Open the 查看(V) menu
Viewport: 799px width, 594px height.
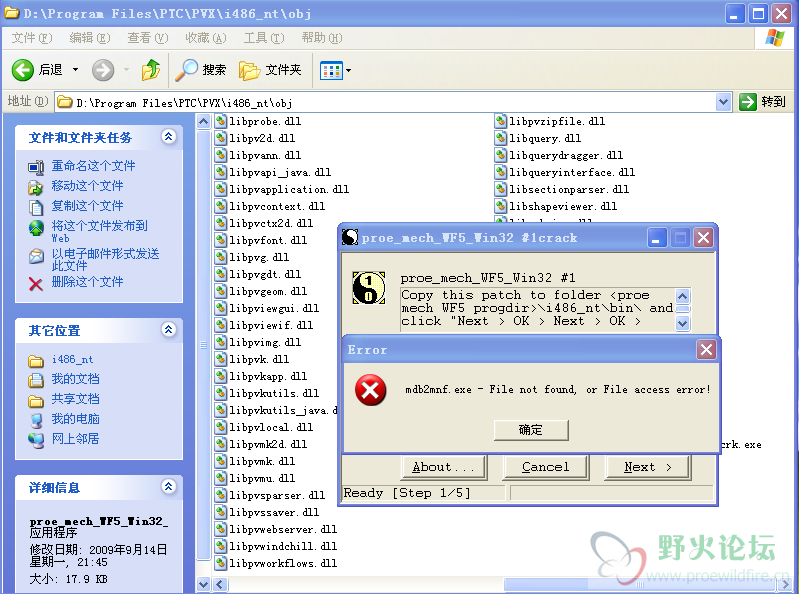(x=148, y=38)
